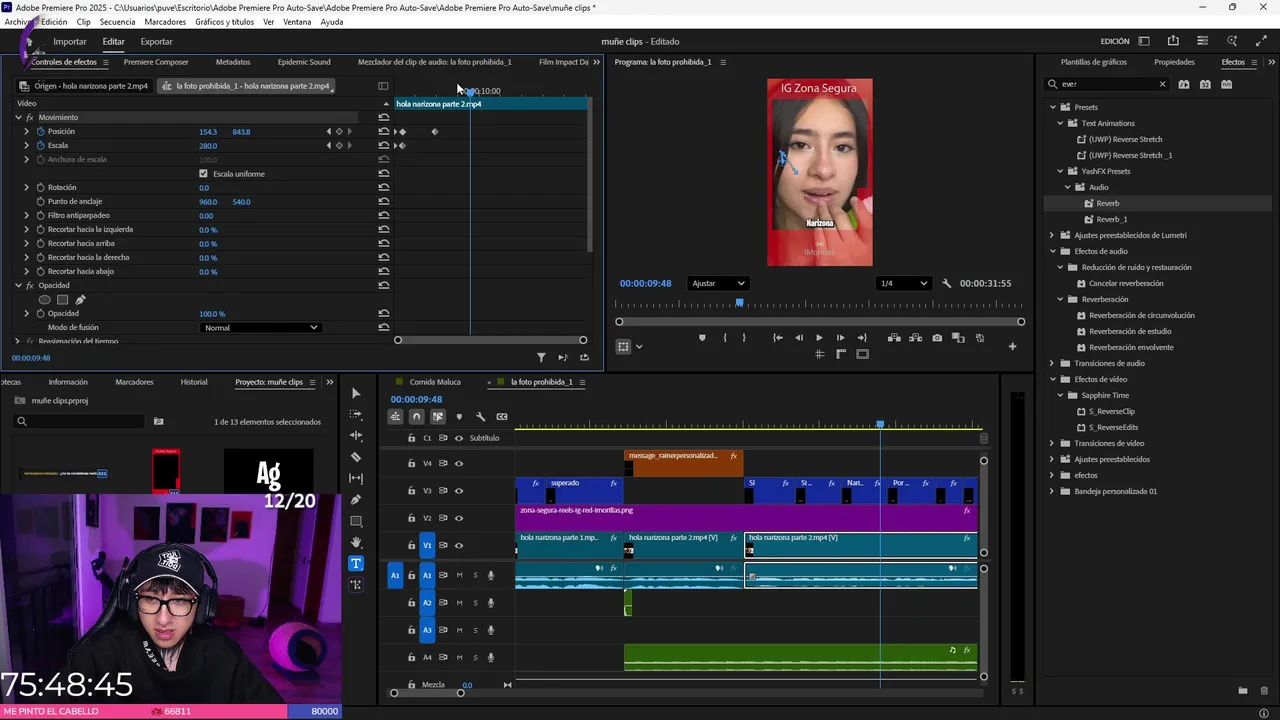1280x720 pixels.
Task: Click the Importar workspace button
Action: [x=70, y=42]
